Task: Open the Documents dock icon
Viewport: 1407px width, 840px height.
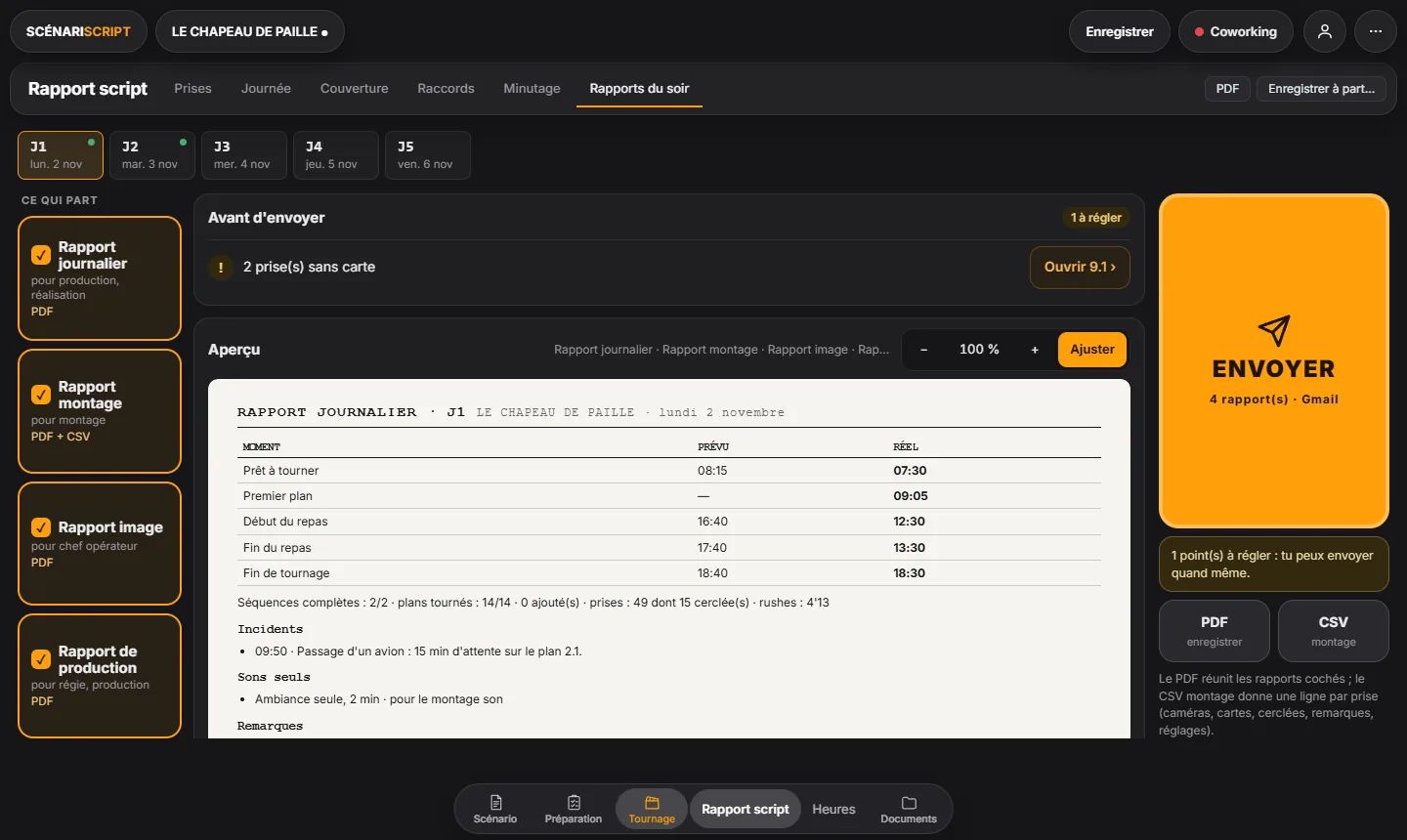Action: coord(909,809)
